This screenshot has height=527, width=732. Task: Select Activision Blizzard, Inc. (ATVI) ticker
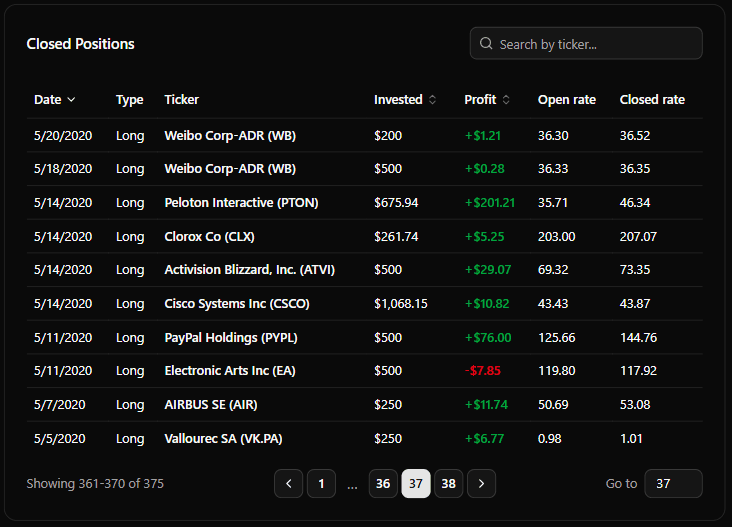[250, 270]
